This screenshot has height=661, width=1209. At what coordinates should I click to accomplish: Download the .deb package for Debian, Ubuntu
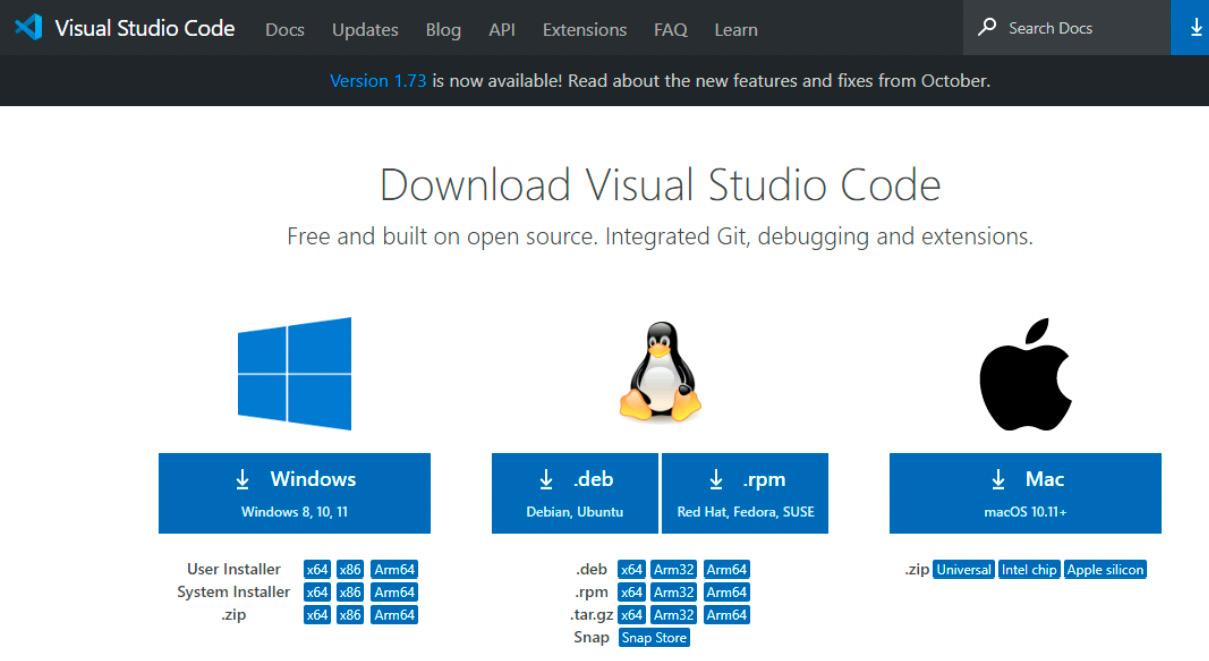tap(575, 493)
